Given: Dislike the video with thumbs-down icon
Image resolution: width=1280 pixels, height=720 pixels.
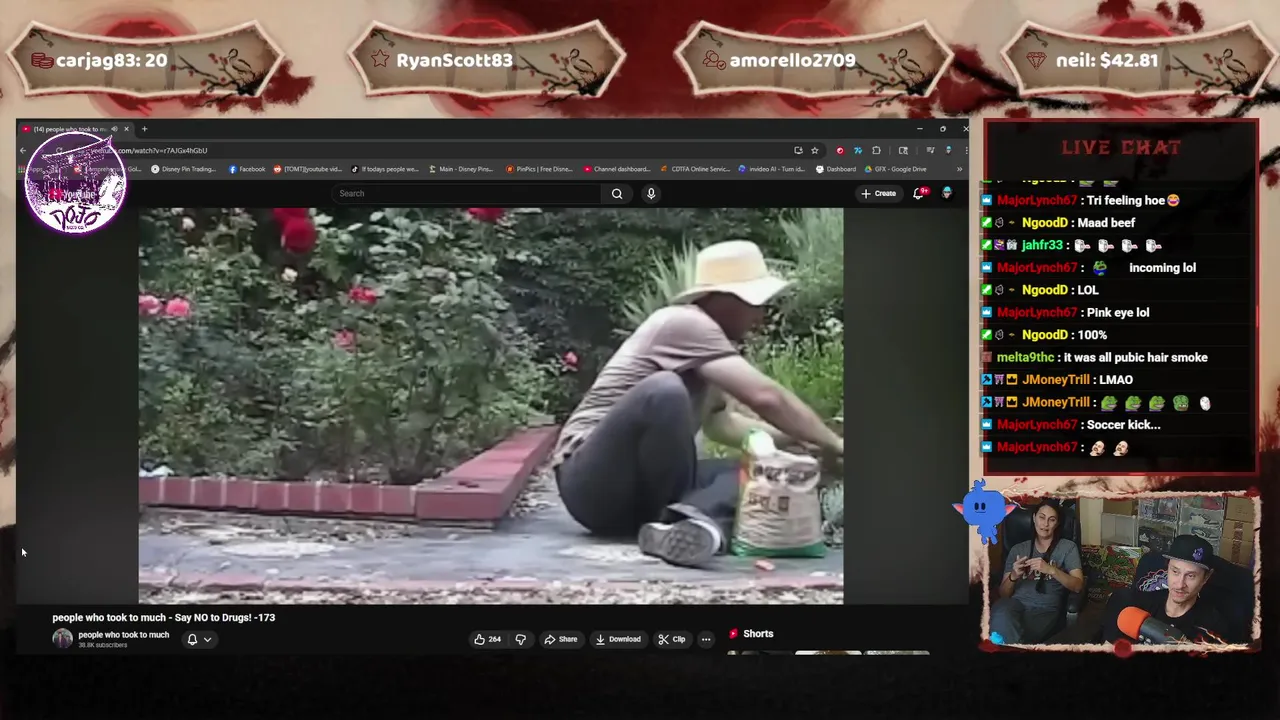Looking at the screenshot, I should tap(521, 639).
